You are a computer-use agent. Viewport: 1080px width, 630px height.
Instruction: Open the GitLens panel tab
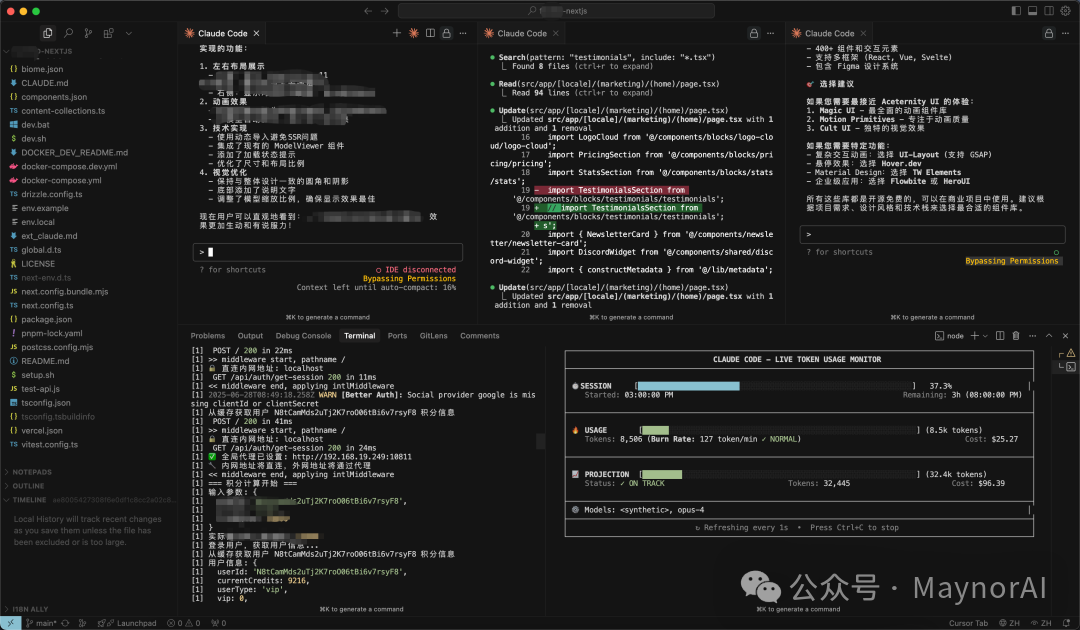(433, 335)
